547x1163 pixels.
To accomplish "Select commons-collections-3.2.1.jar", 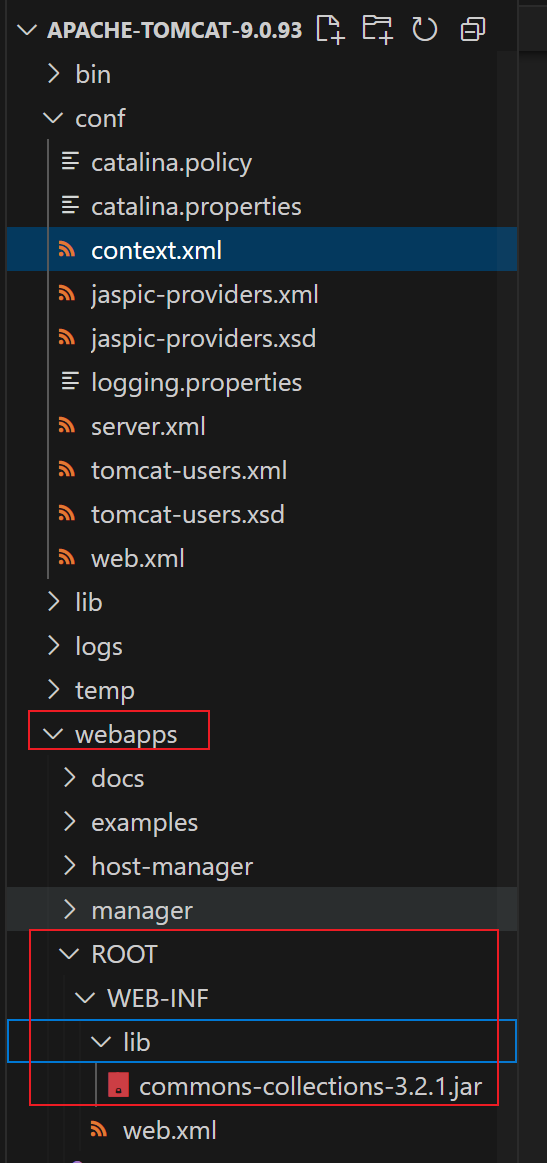I will point(311,1087).
